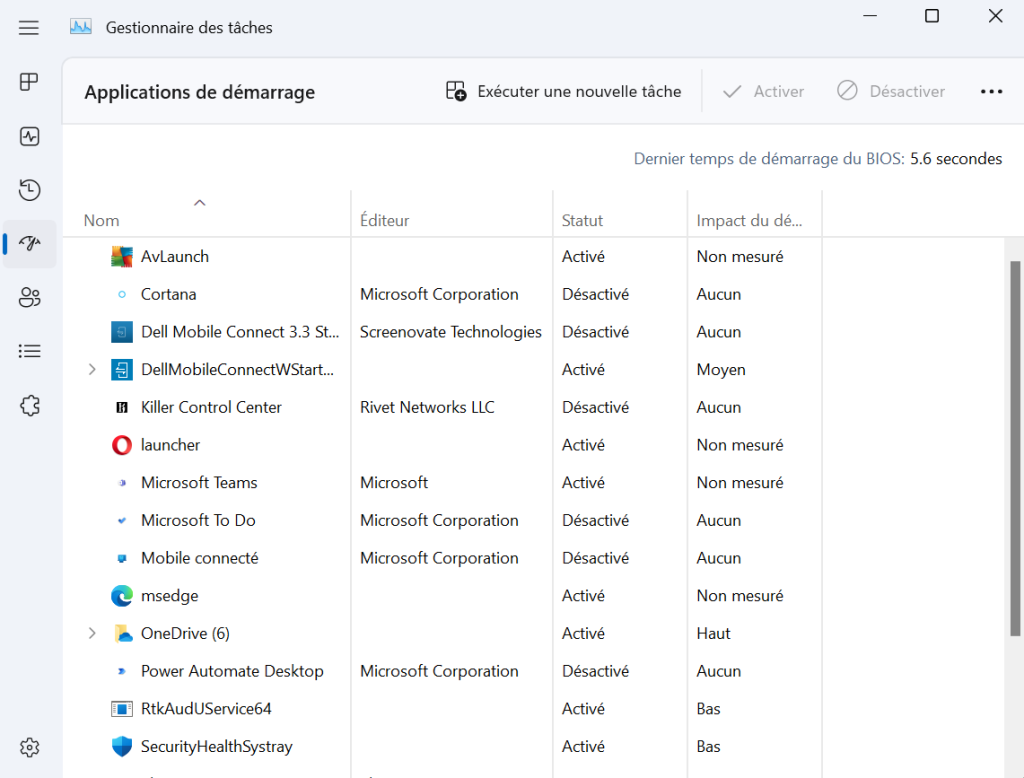The image size is (1024, 778).
Task: Open the more options ellipsis menu
Action: point(991,91)
